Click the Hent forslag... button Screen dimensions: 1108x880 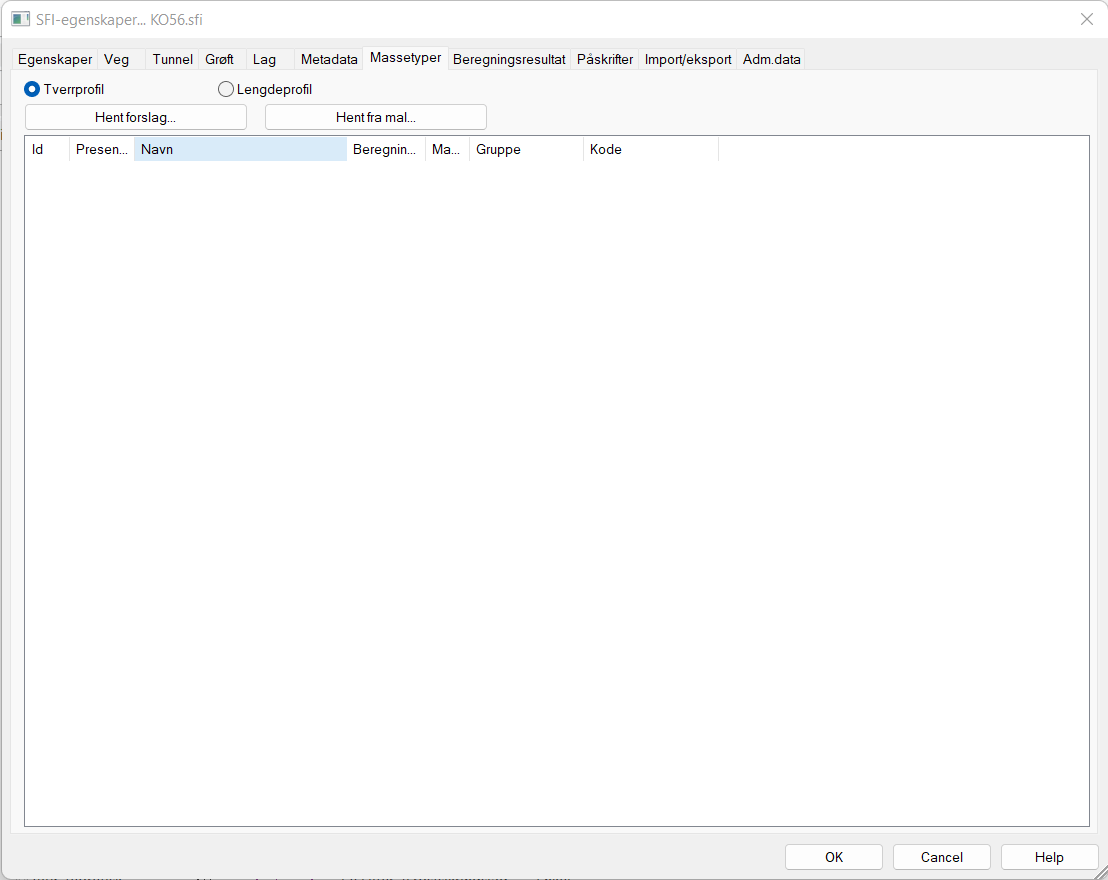pyautogui.click(x=135, y=117)
